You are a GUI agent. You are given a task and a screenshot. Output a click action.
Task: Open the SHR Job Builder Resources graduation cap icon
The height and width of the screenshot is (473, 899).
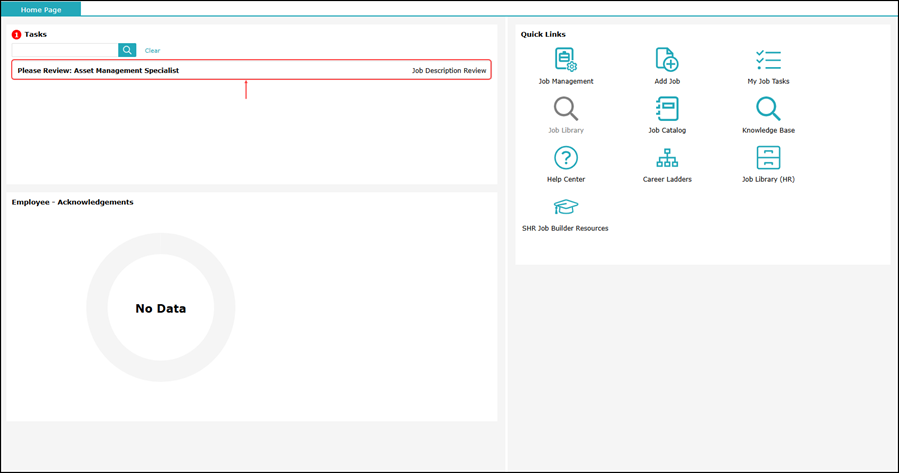[566, 206]
